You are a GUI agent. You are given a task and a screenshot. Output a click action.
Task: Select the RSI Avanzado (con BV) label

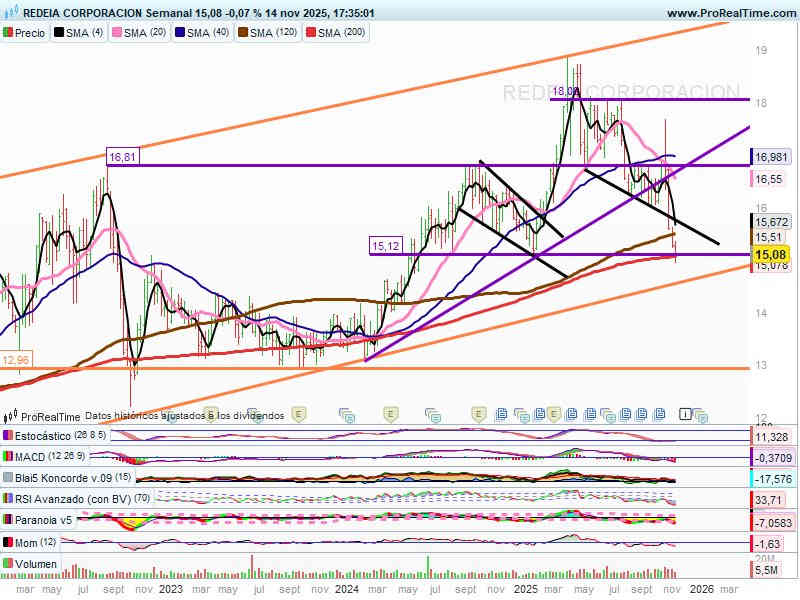(x=70, y=499)
